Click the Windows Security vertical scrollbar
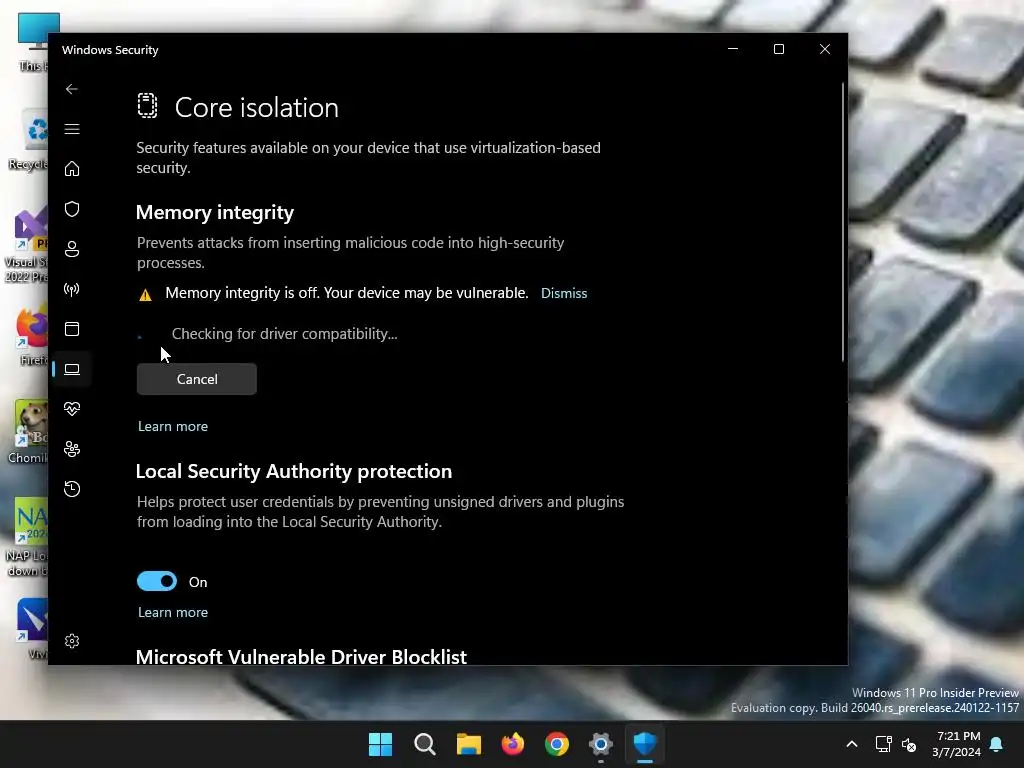1024x768 pixels. click(x=842, y=222)
